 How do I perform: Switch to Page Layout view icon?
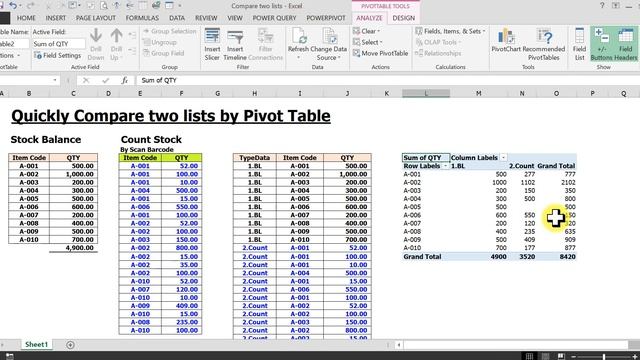545,356
